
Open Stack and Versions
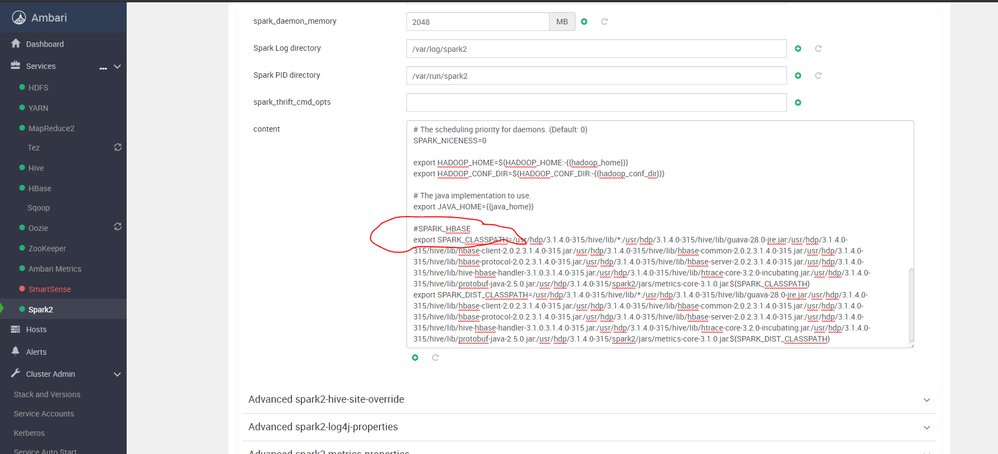(47, 394)
